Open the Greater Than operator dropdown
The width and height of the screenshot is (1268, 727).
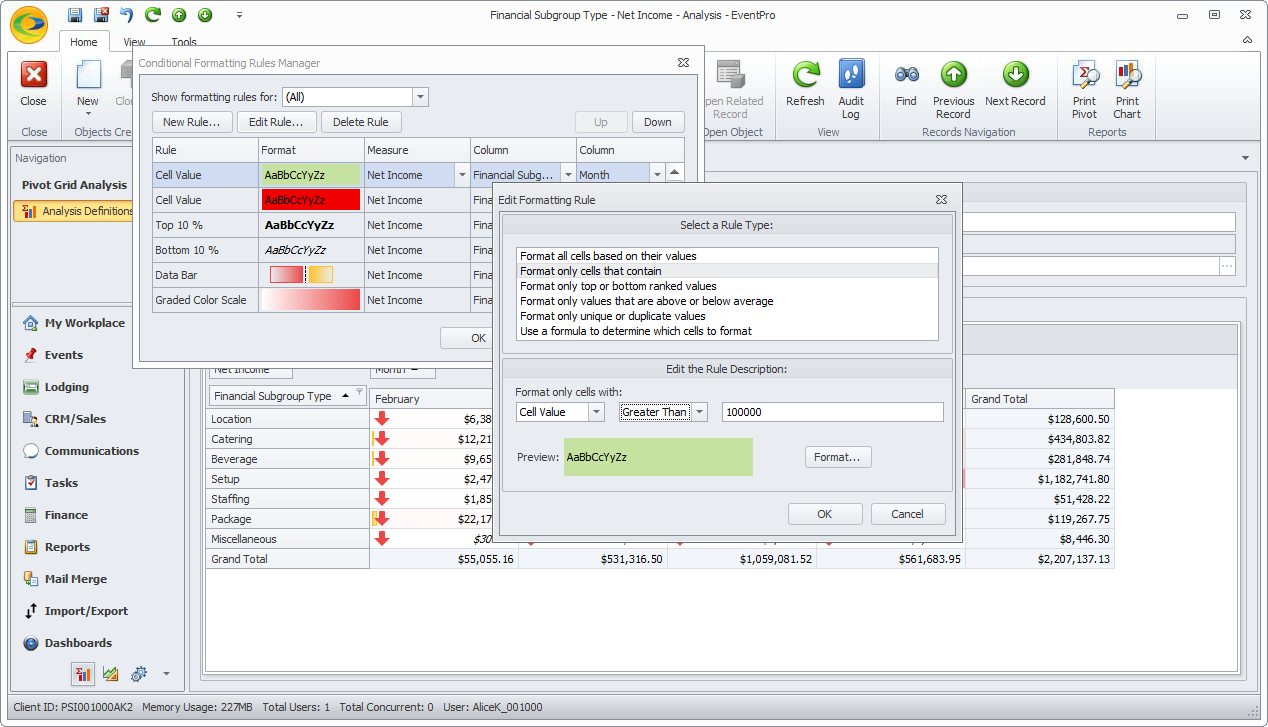point(700,412)
